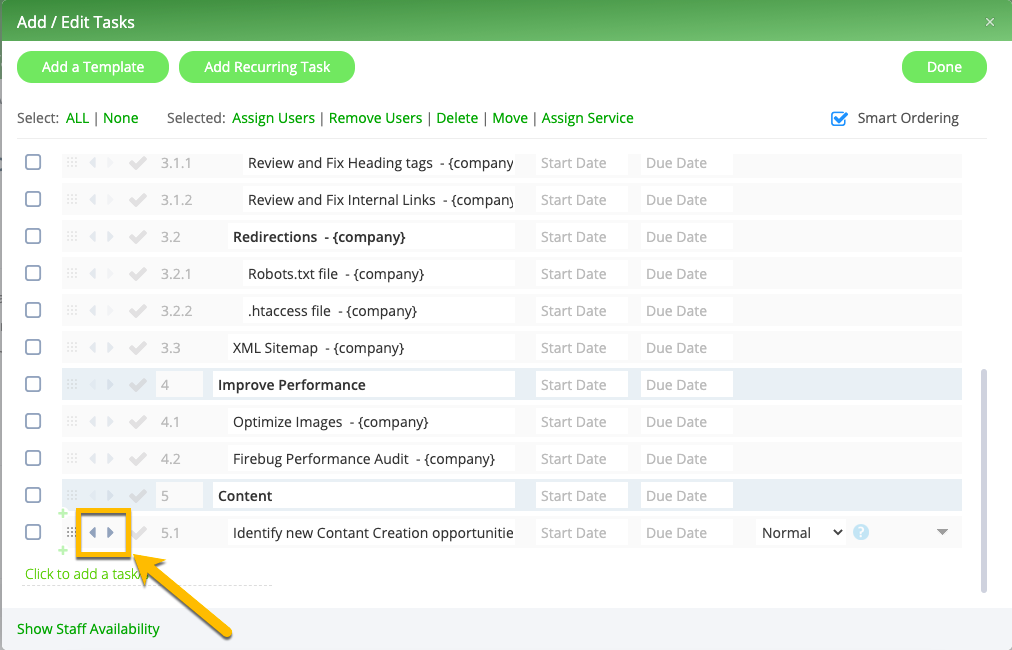Screen dimensions: 1012x650
Task: Click Due Date field on XML Sitemap row
Action: tap(687, 348)
